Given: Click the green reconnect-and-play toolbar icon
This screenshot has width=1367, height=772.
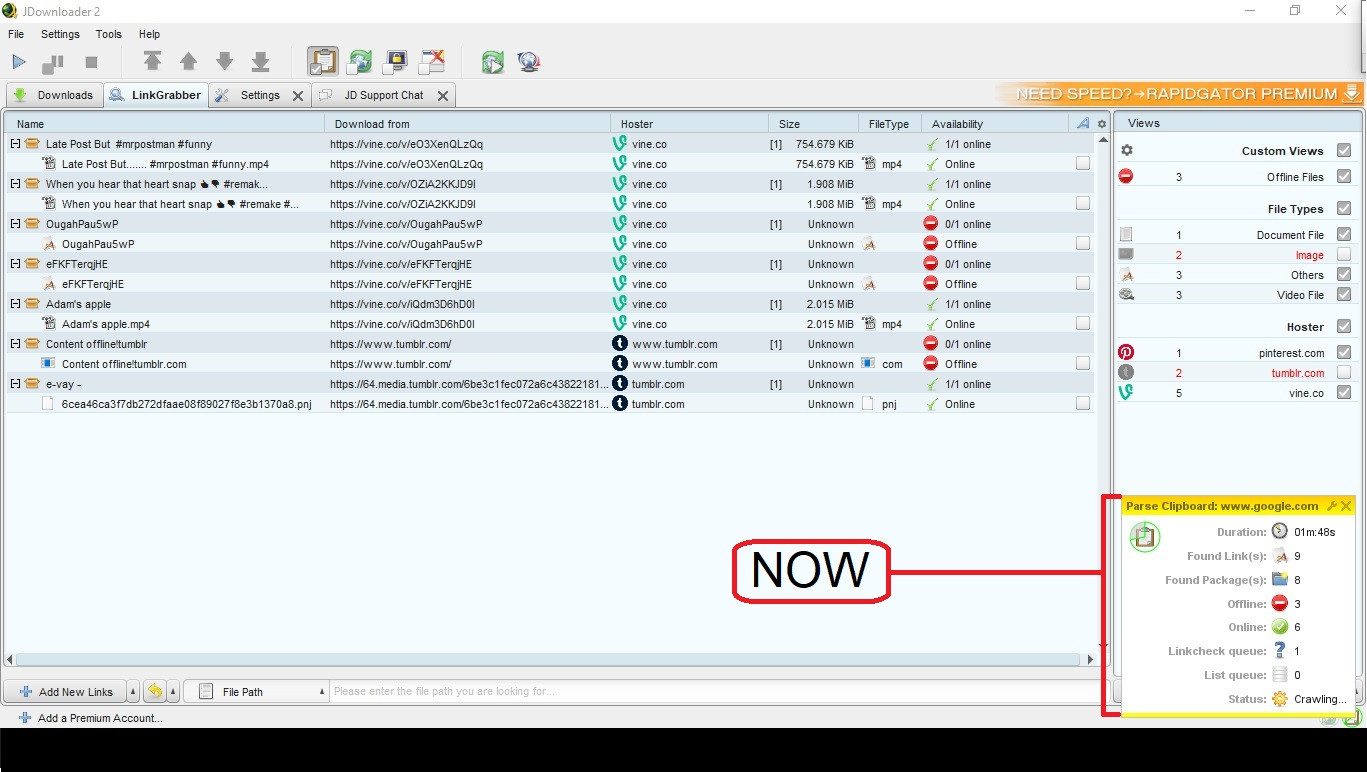Looking at the screenshot, I should point(492,62).
